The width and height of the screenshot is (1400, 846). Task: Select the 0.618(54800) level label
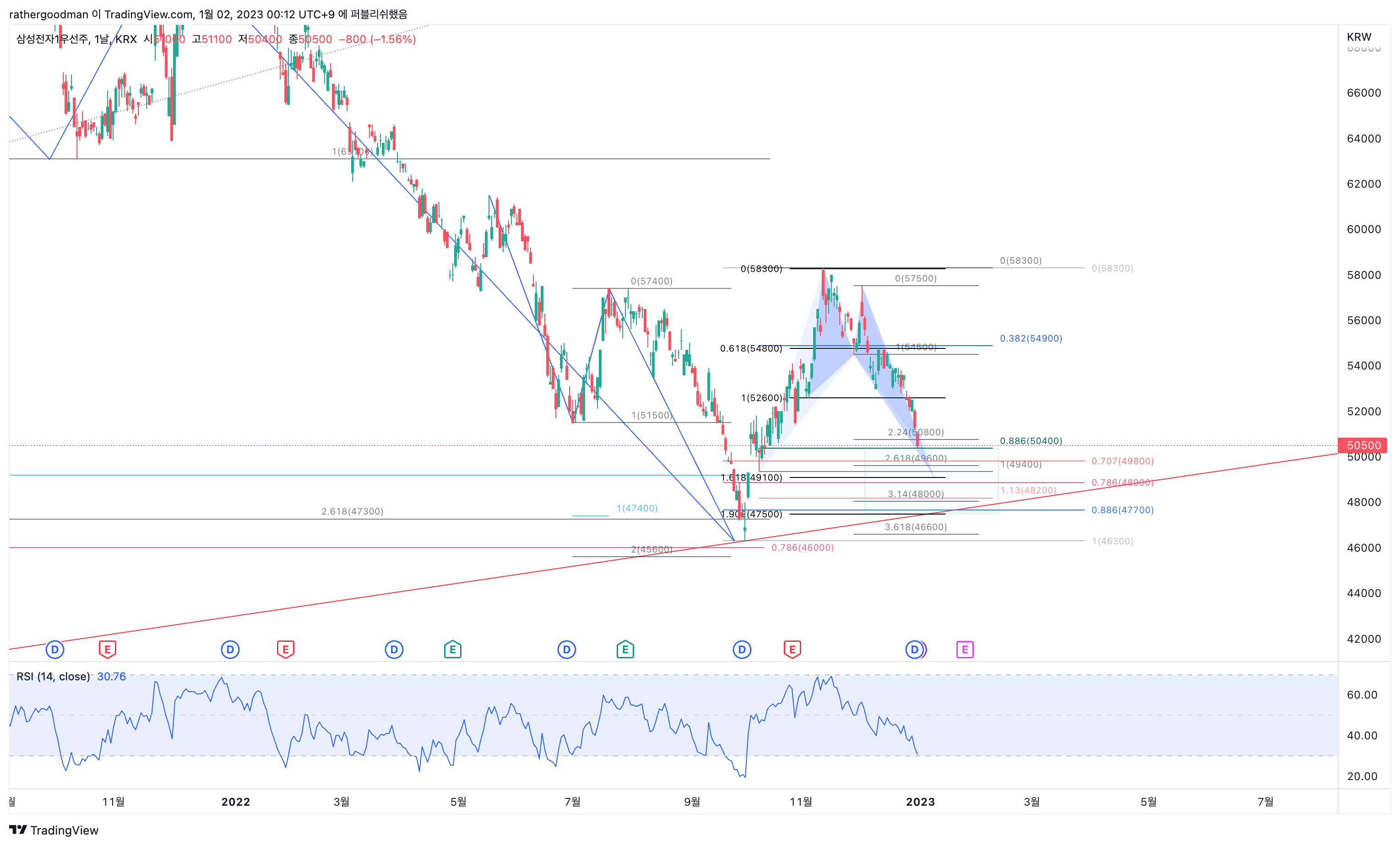[750, 348]
